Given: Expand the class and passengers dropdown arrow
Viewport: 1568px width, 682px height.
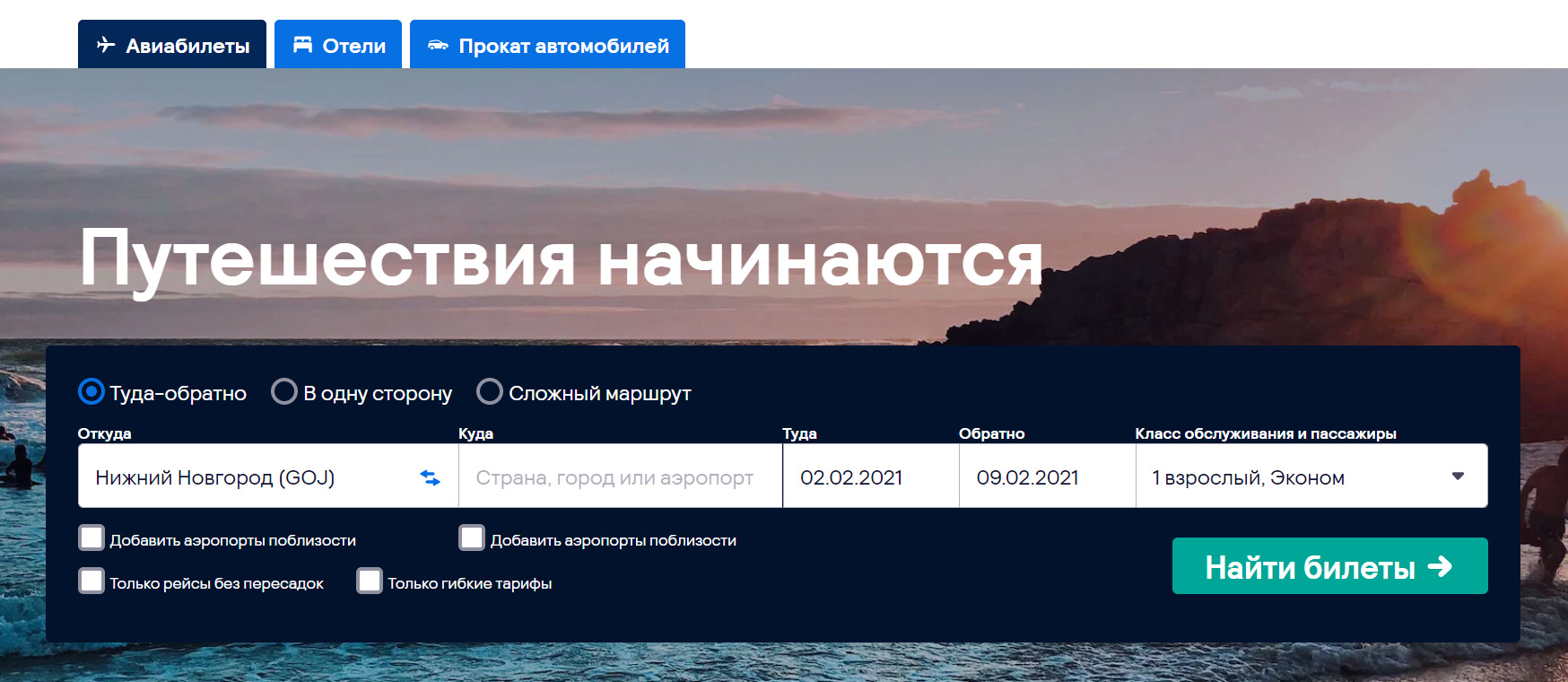Looking at the screenshot, I should click(x=1458, y=477).
